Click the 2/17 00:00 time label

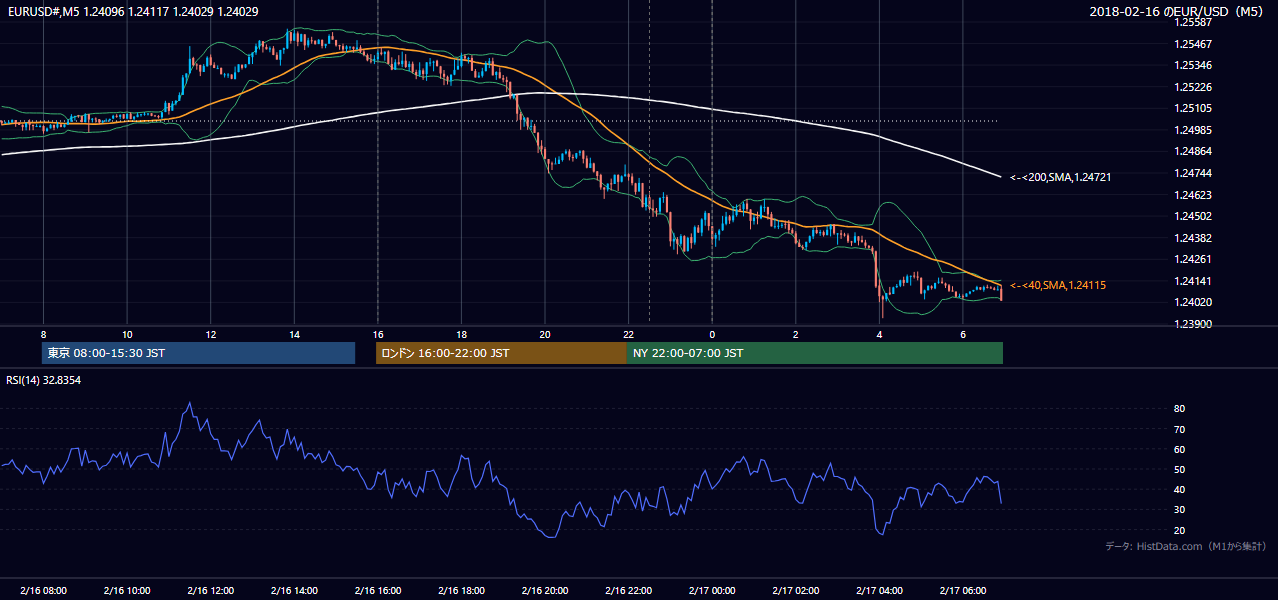(711, 591)
